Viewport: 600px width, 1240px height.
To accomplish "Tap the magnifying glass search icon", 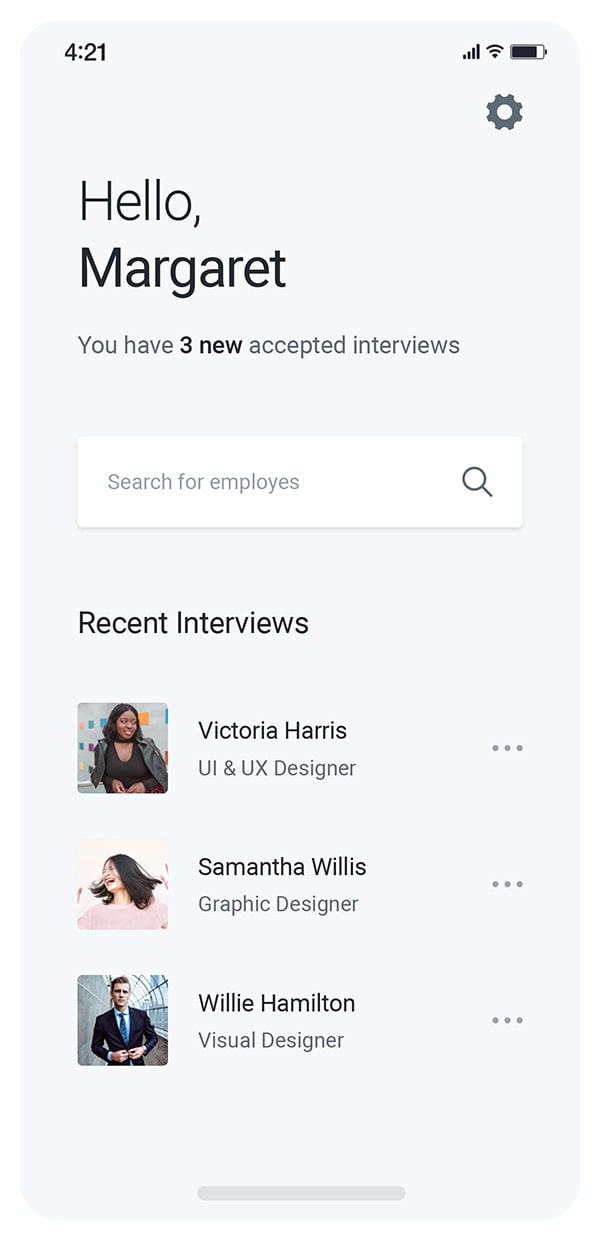I will [x=477, y=482].
